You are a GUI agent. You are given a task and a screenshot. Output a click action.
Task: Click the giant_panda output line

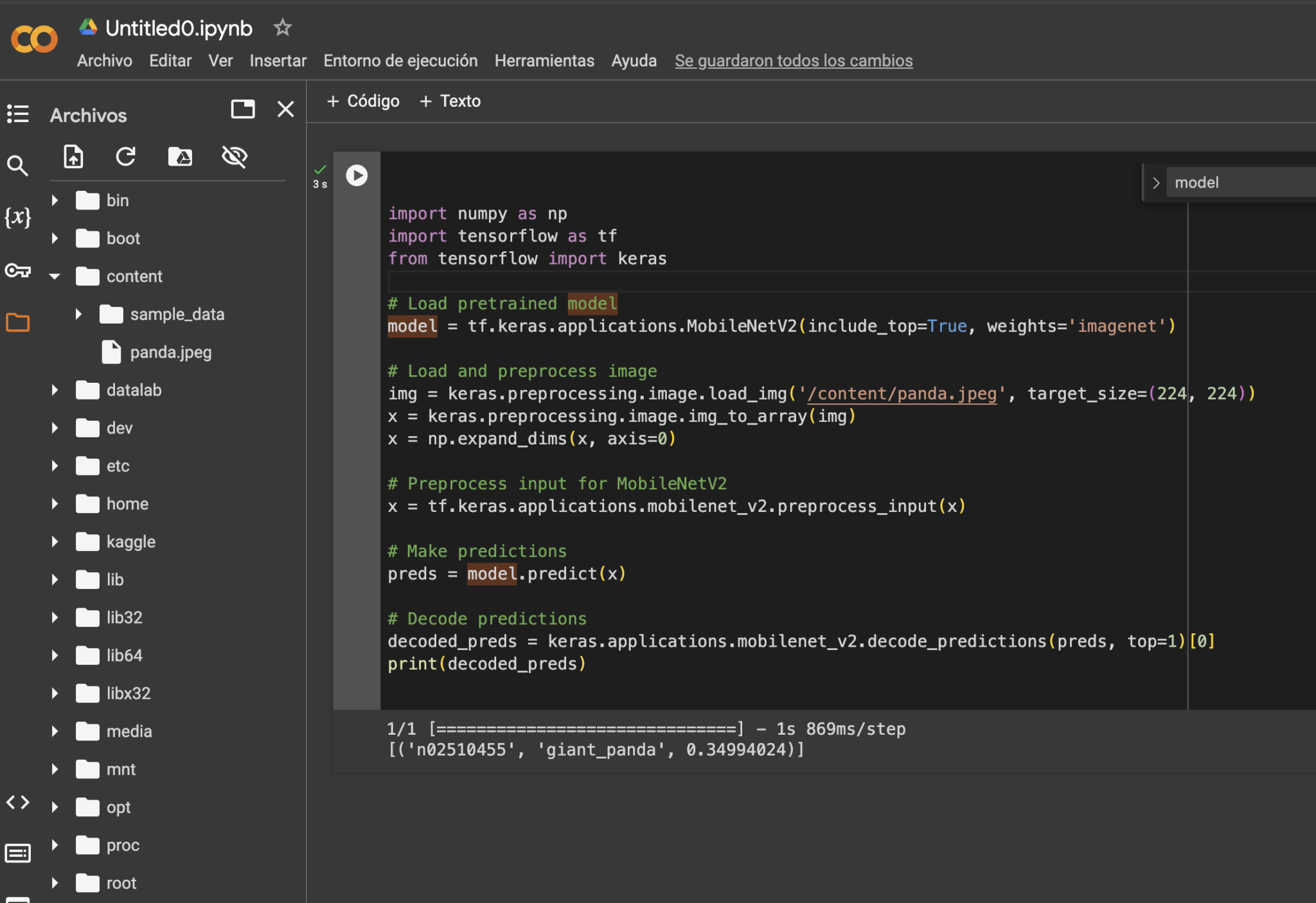point(596,750)
